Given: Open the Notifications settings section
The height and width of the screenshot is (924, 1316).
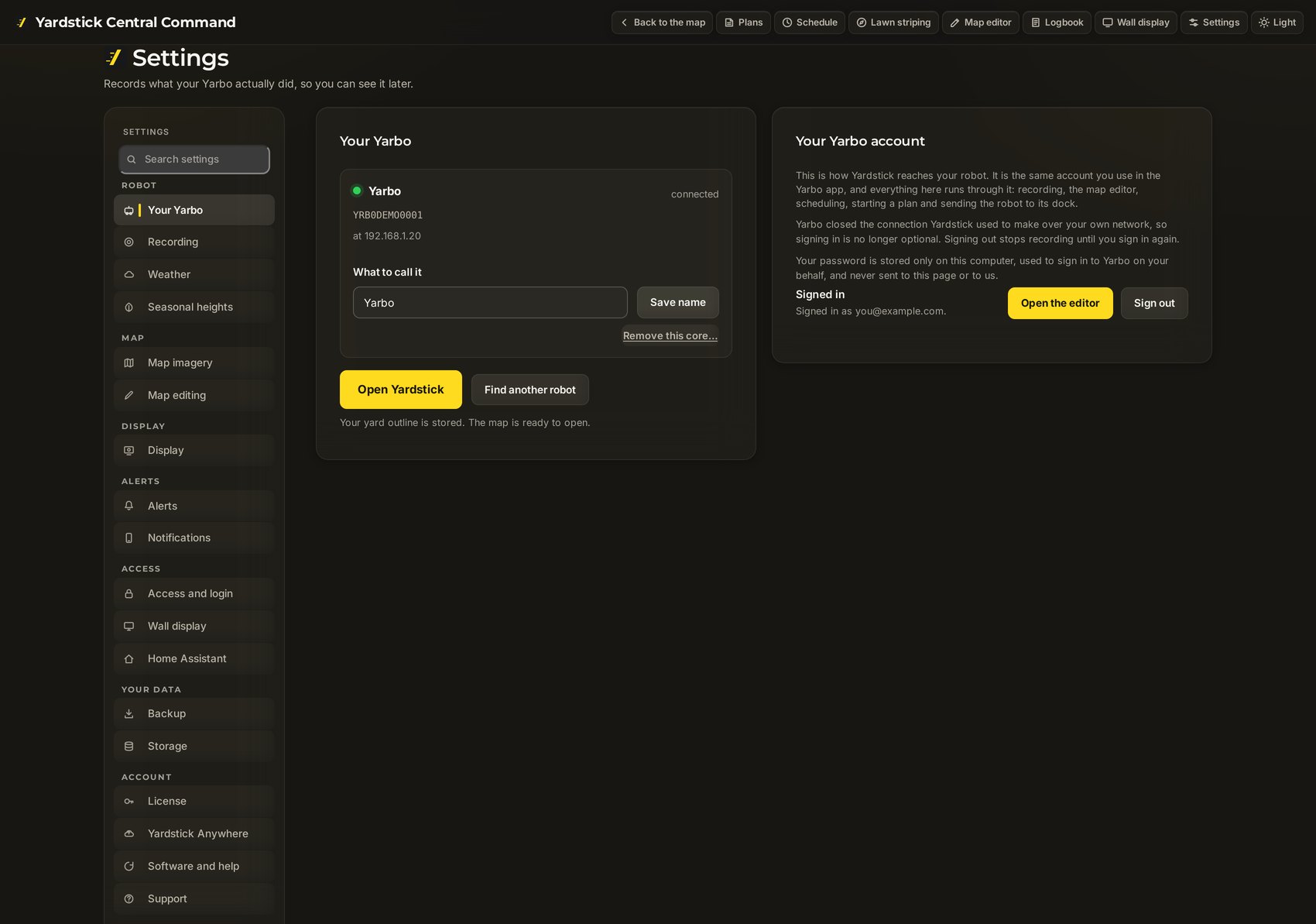Looking at the screenshot, I should [x=194, y=538].
